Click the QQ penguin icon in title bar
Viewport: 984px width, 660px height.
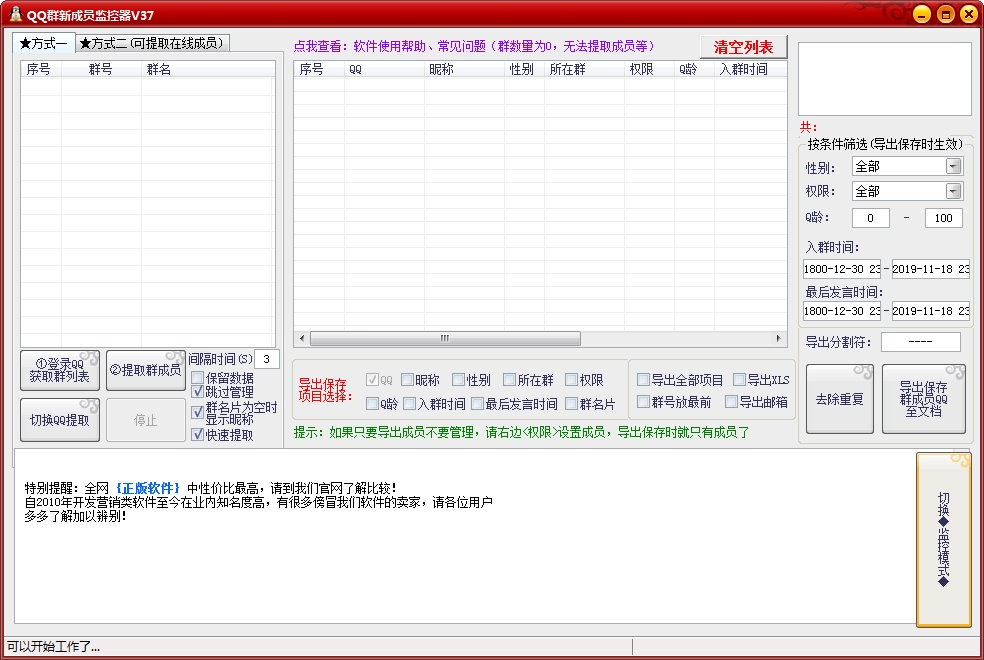coord(15,14)
